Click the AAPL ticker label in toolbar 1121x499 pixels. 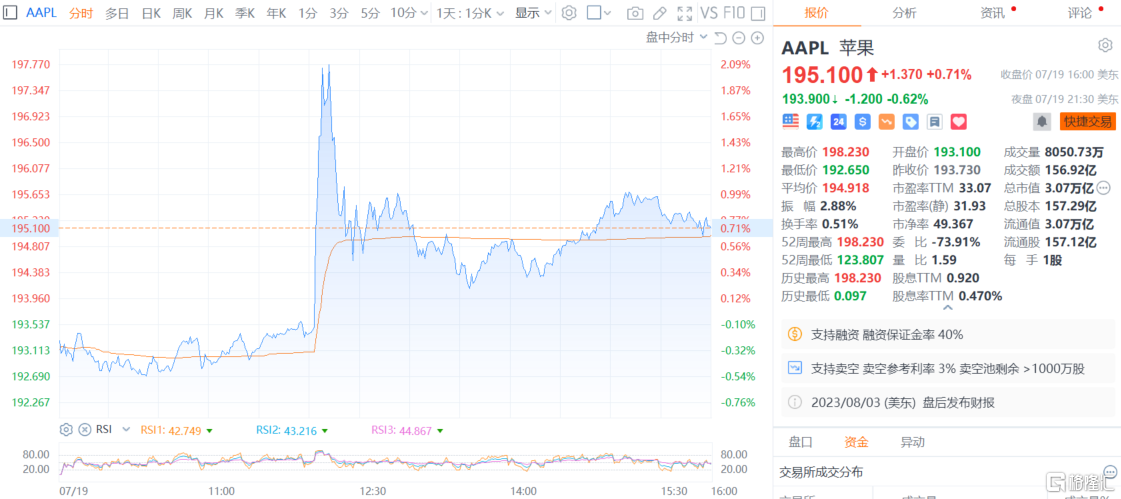point(41,13)
